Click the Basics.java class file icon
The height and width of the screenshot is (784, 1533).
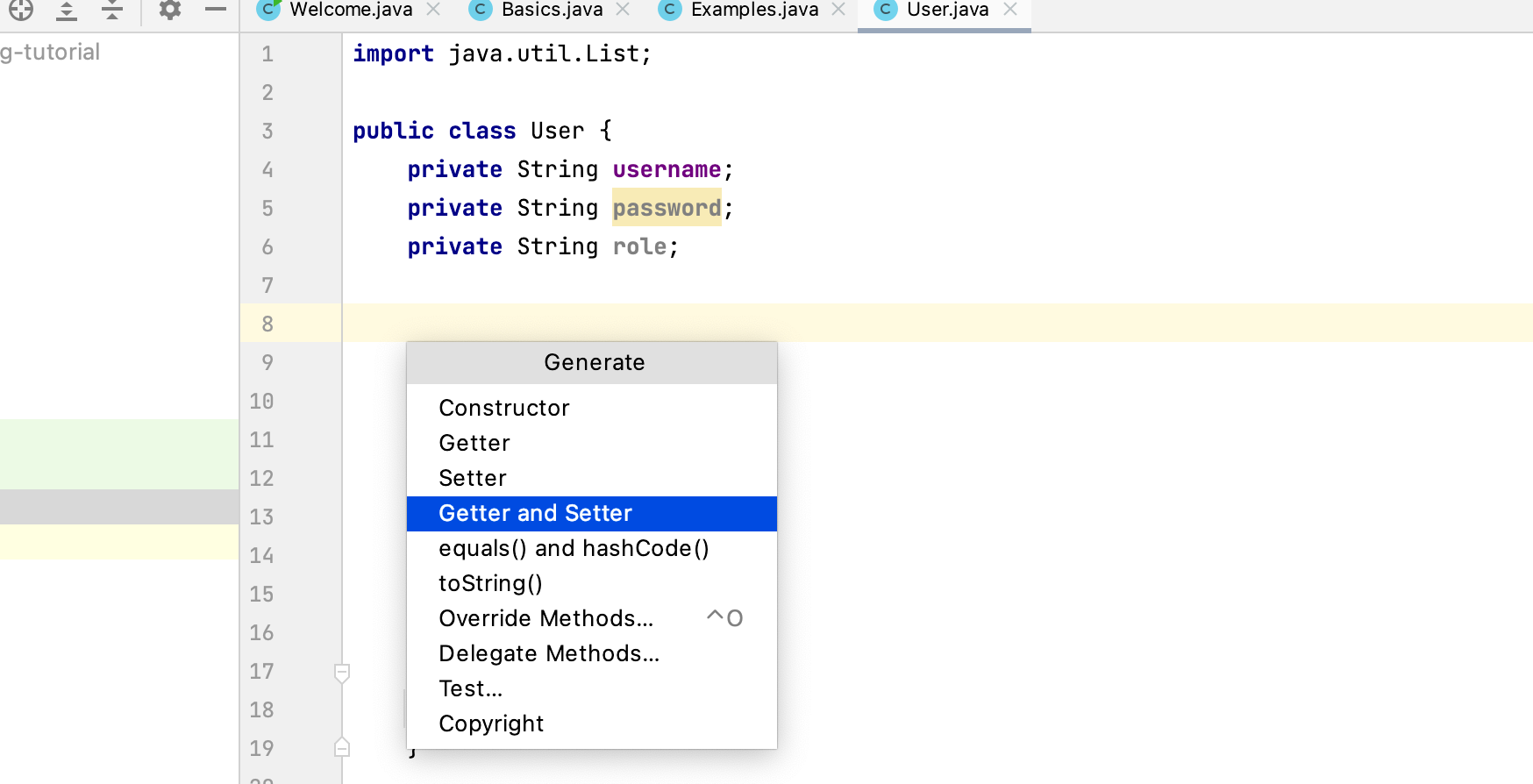[480, 10]
